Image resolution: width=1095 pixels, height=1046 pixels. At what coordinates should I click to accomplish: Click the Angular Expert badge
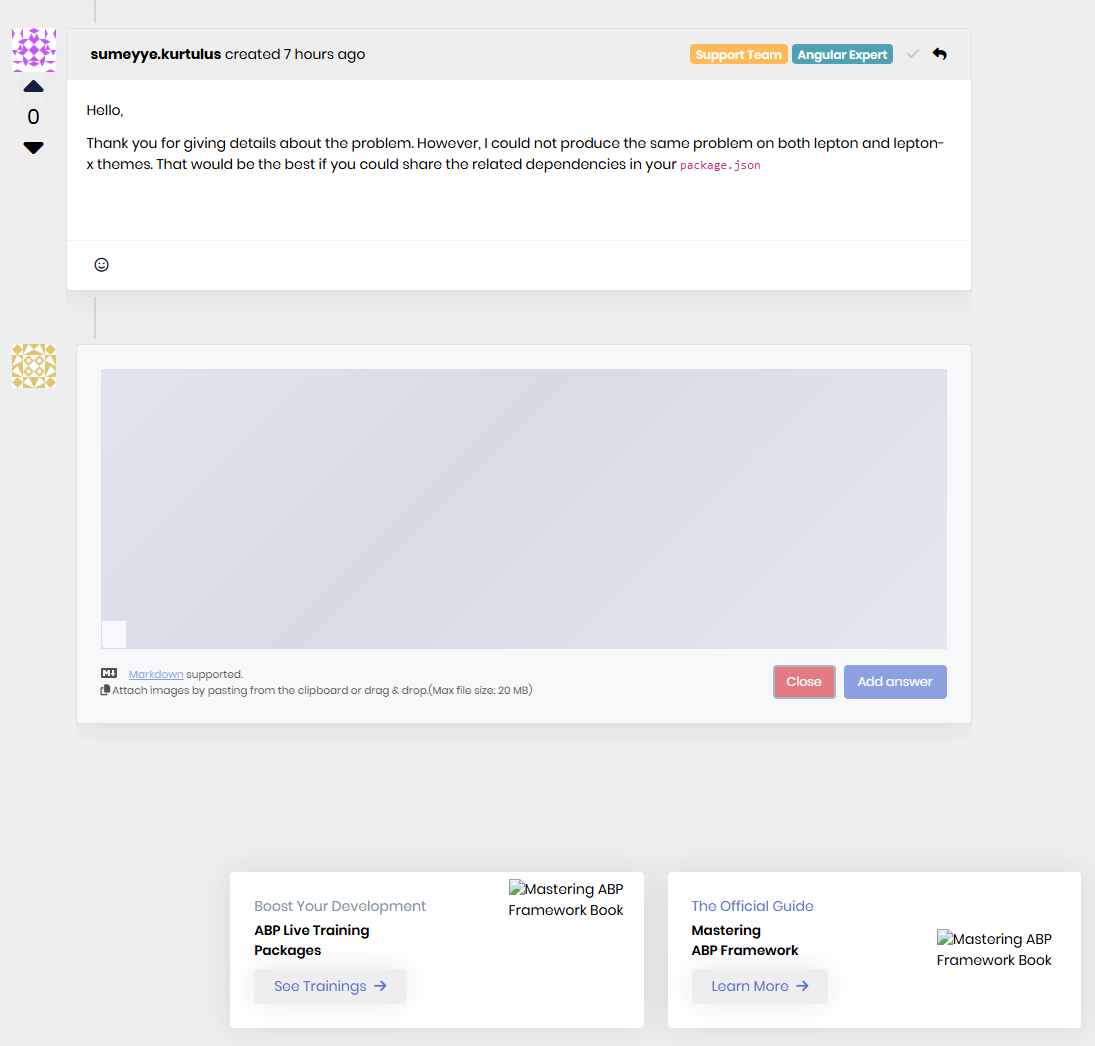pyautogui.click(x=842, y=55)
